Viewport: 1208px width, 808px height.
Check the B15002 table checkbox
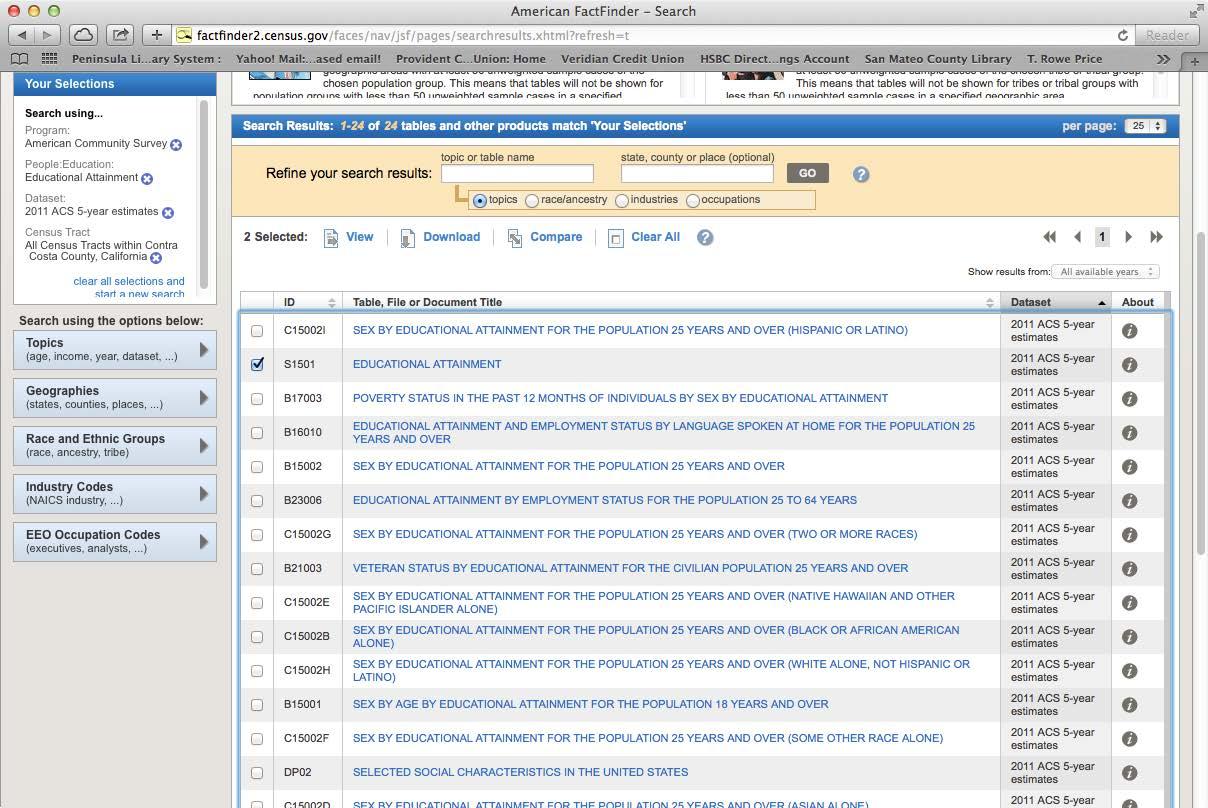pos(257,467)
